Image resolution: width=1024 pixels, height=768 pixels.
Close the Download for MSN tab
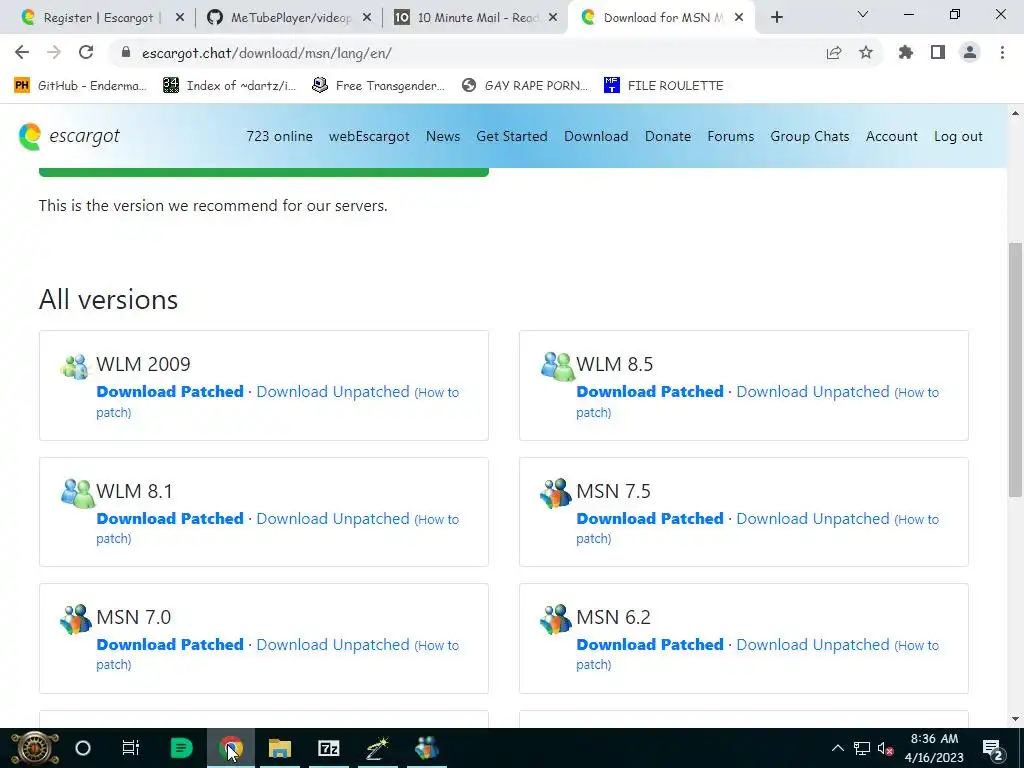(739, 18)
